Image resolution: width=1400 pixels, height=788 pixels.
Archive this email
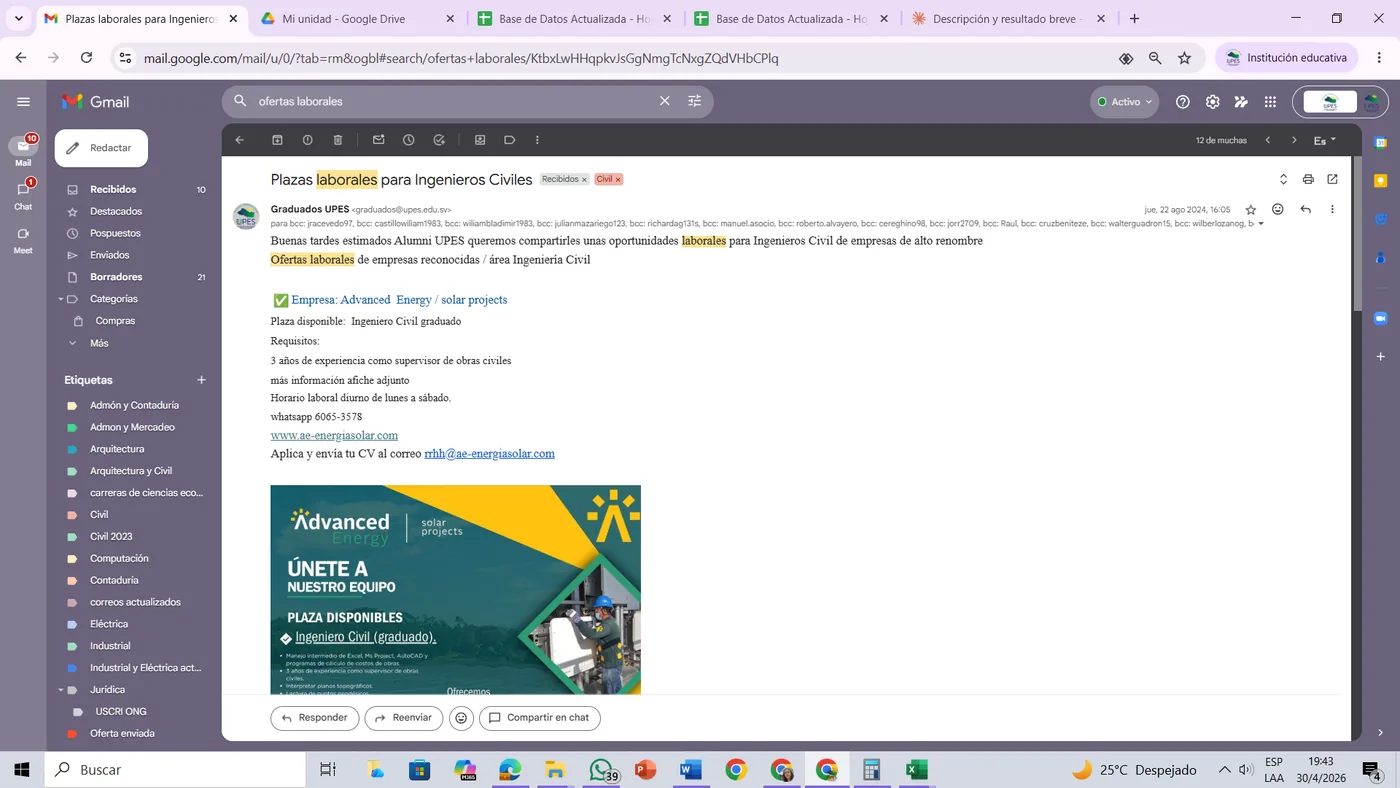click(x=278, y=140)
